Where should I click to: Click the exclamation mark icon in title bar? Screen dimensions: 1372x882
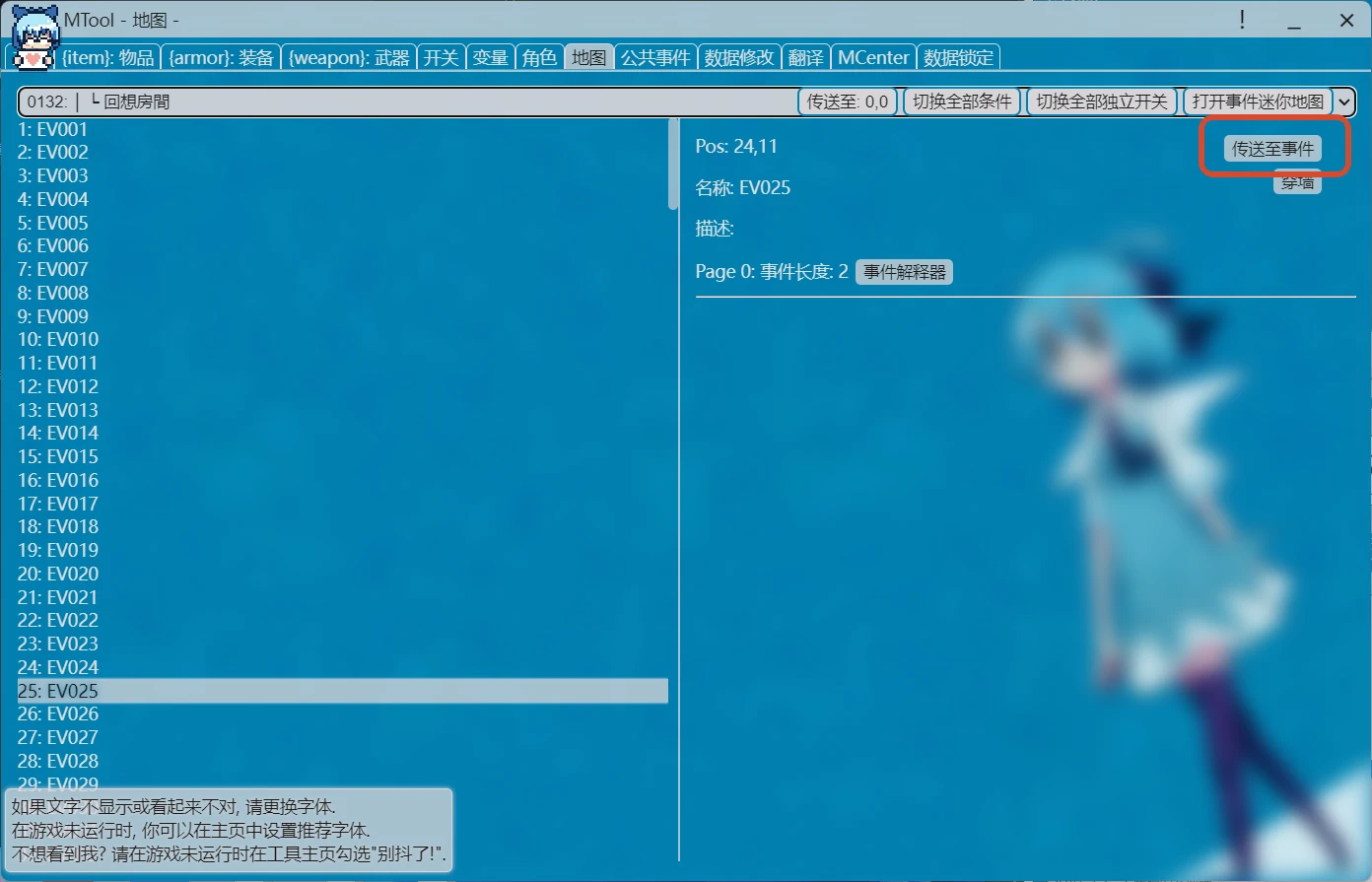click(1242, 20)
